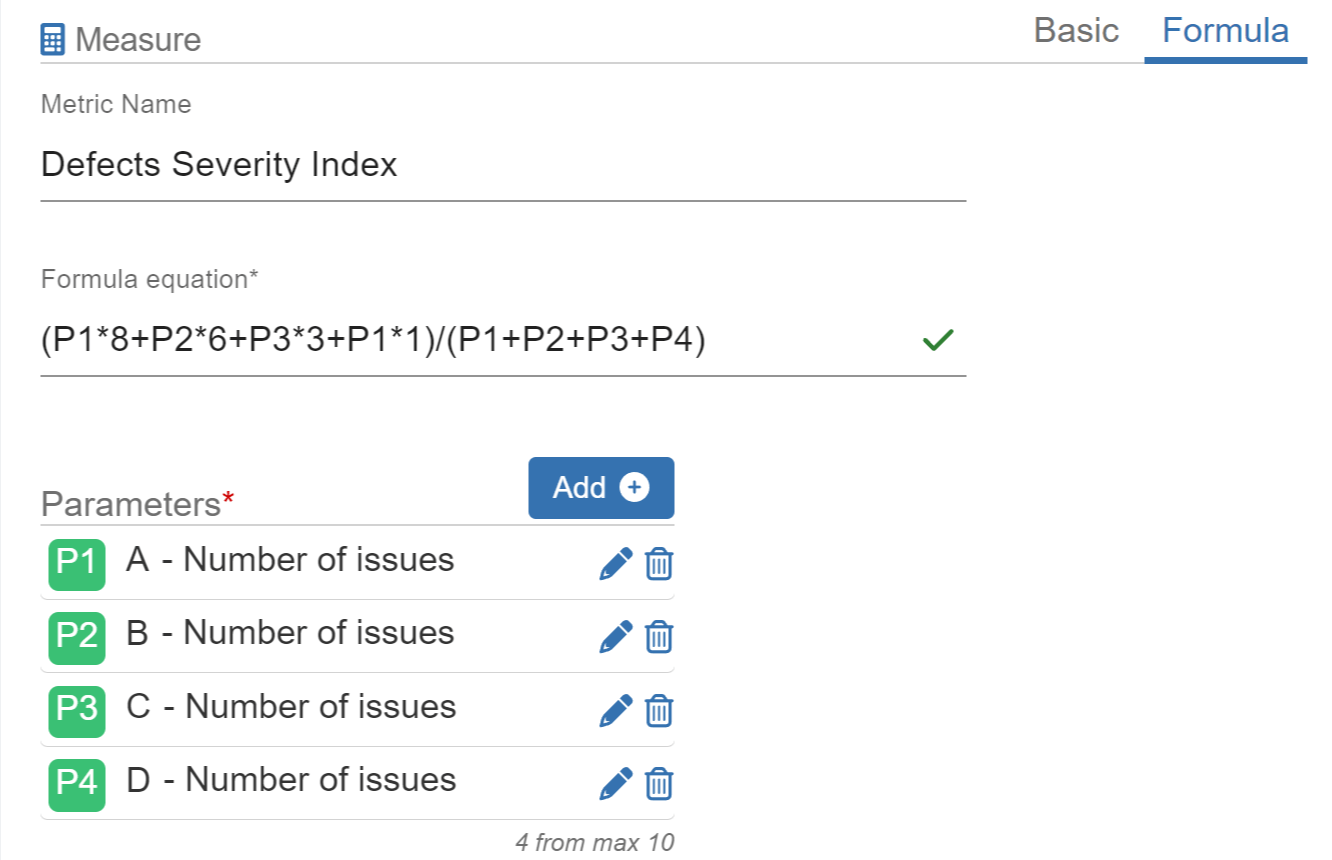This screenshot has width=1332, height=860.
Task: Click the Metric Name input field
Action: (502, 165)
